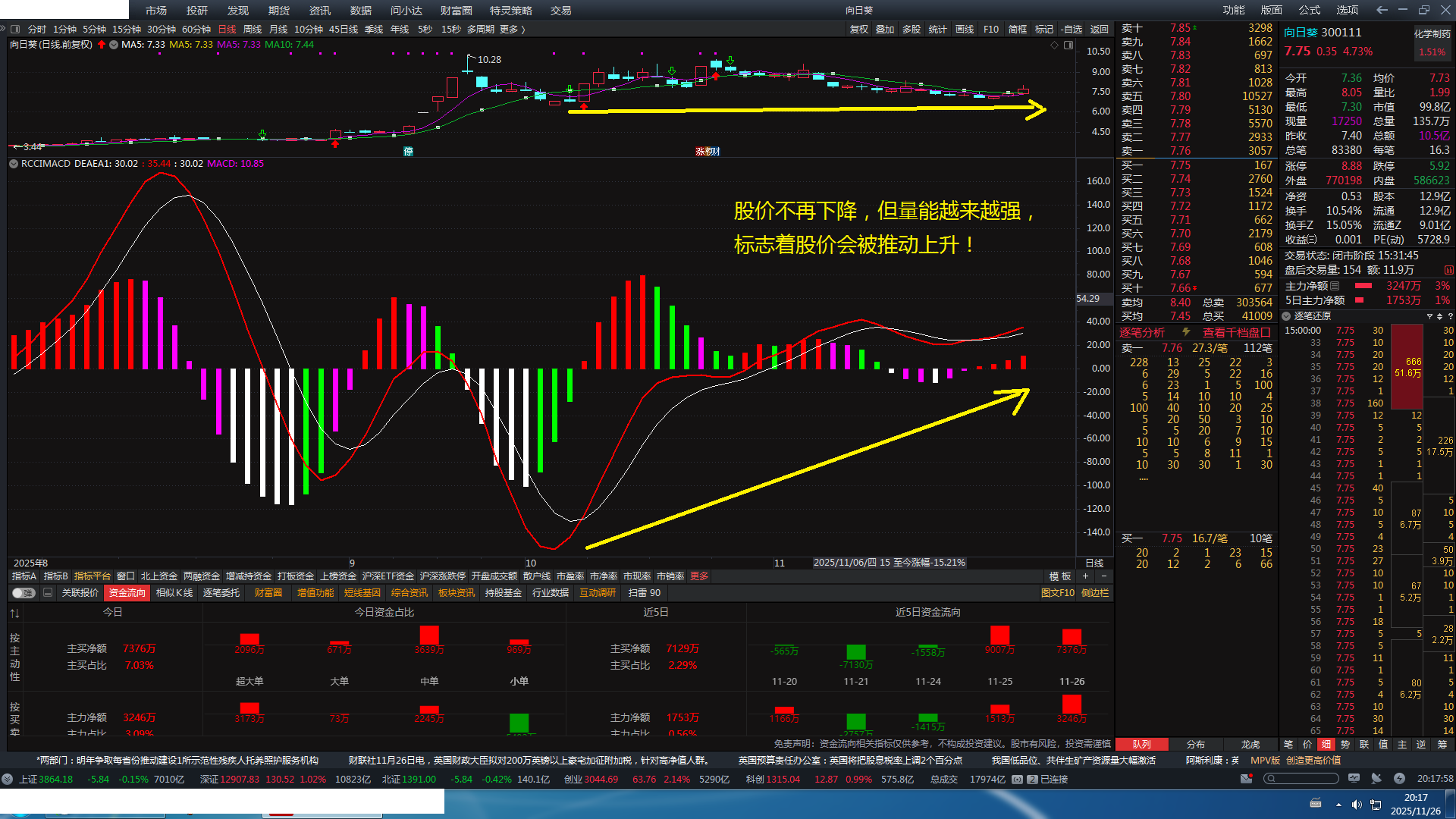
Task: Expand the 逐笔还原 dropdown arrow
Action: [x=1286, y=316]
